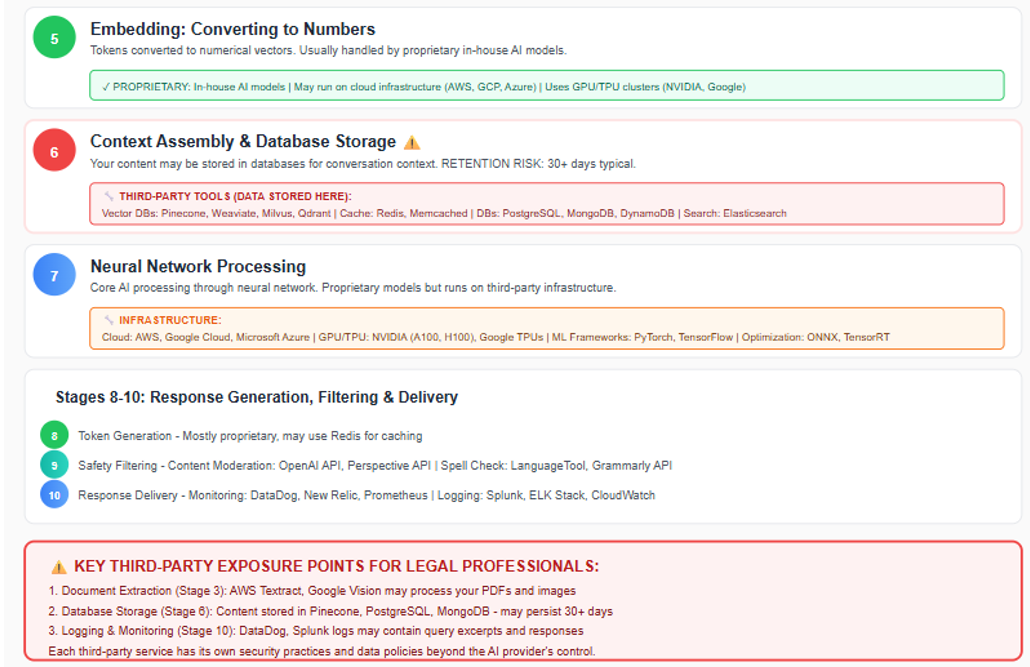Click 'Response Delivery - Monitoring' row
This screenshot has width=1030, height=667.
(367, 495)
